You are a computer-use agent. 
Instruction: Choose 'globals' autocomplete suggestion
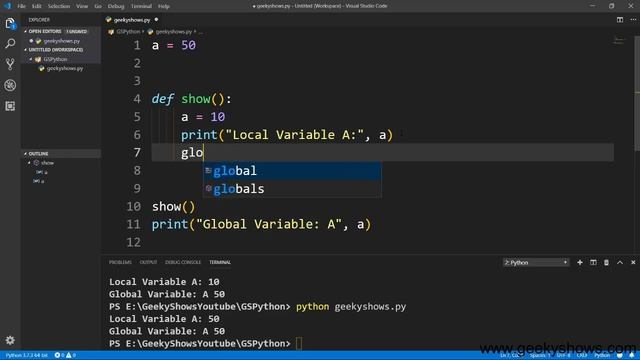point(293,189)
